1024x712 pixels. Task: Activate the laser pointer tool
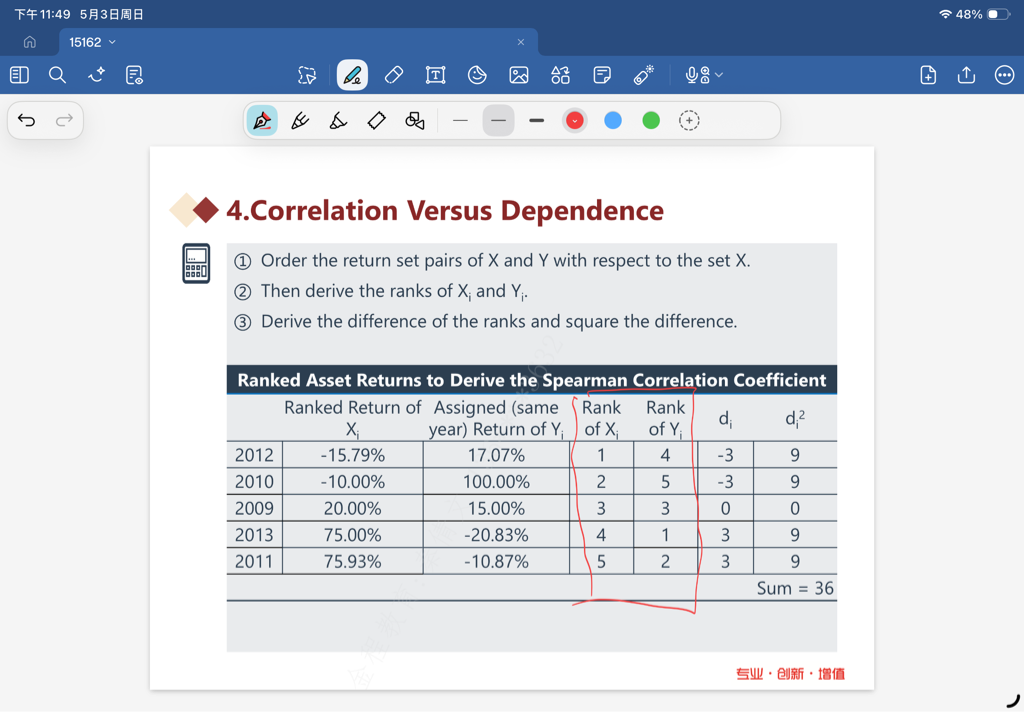tap(643, 75)
